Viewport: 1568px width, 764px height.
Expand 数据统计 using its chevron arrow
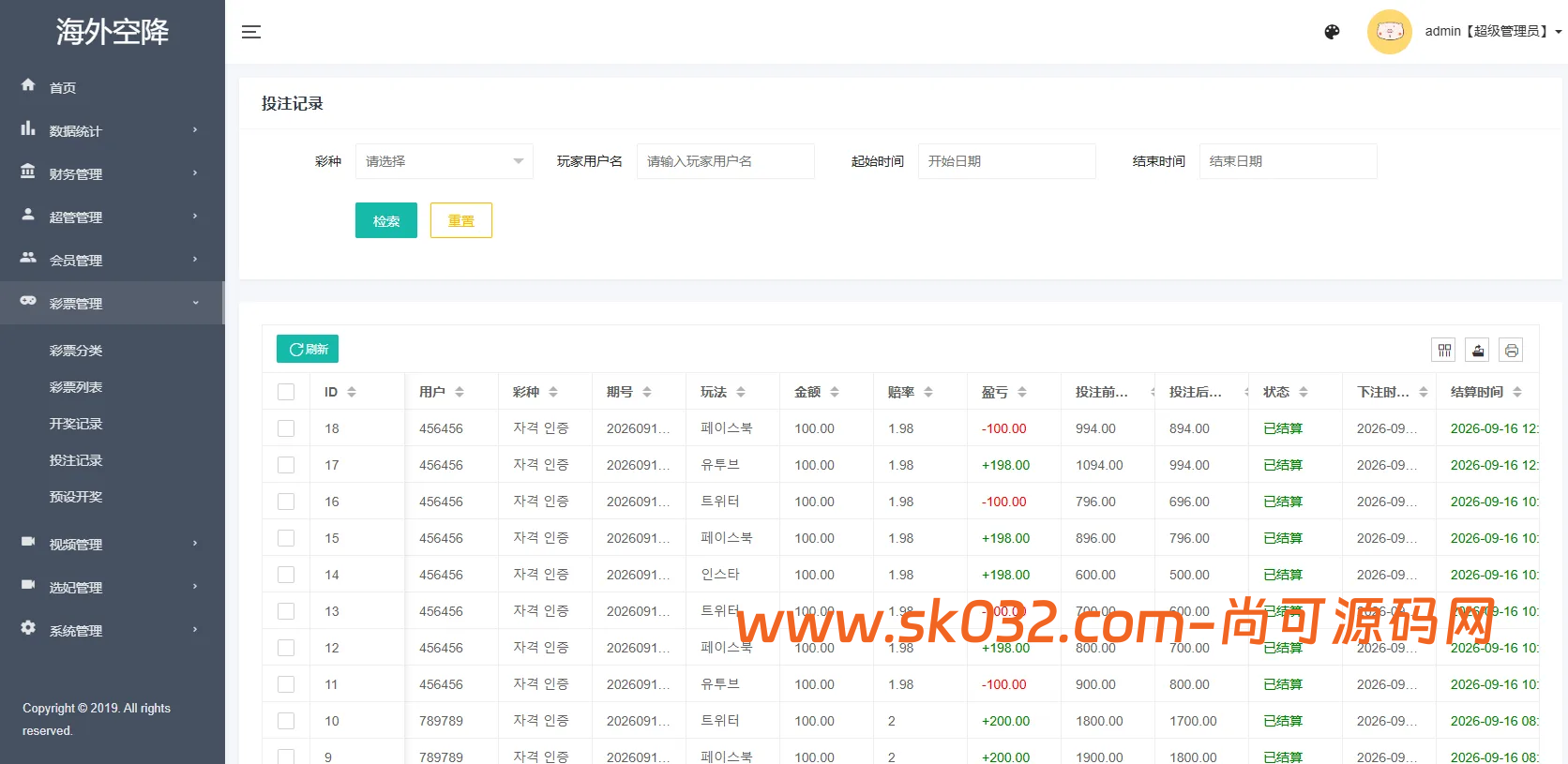tap(195, 129)
